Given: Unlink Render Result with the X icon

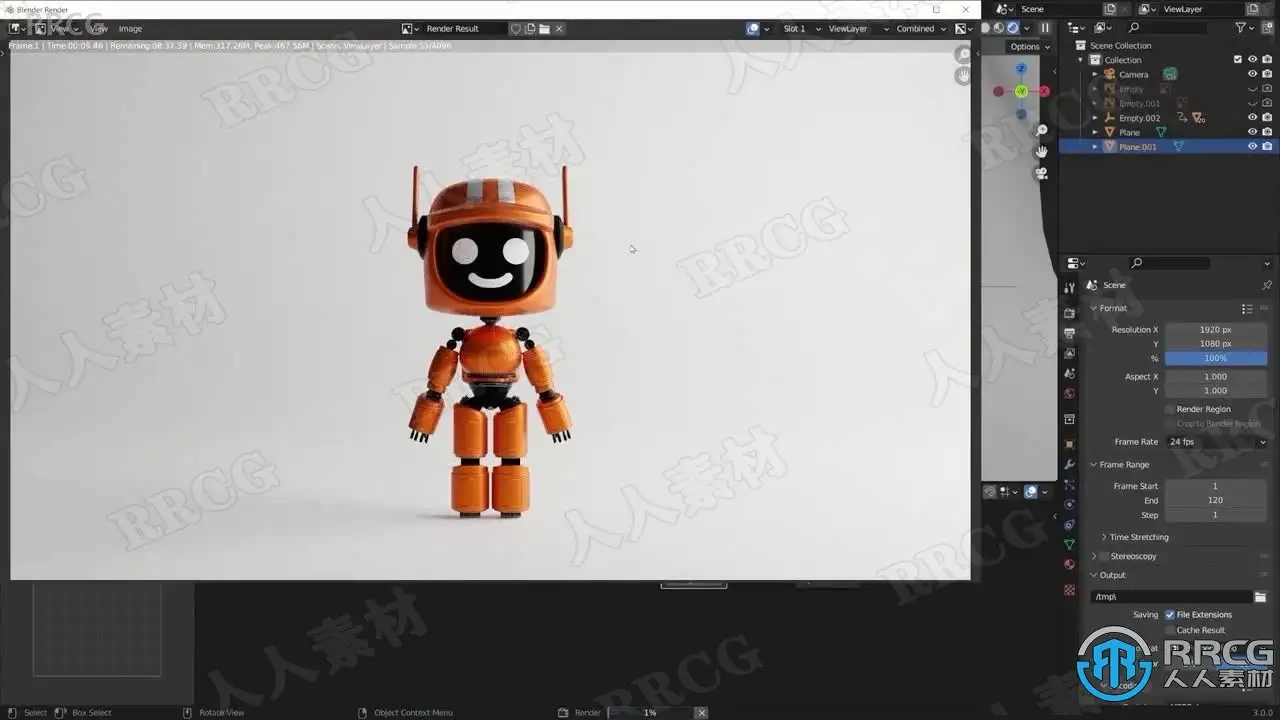Looking at the screenshot, I should (559, 29).
